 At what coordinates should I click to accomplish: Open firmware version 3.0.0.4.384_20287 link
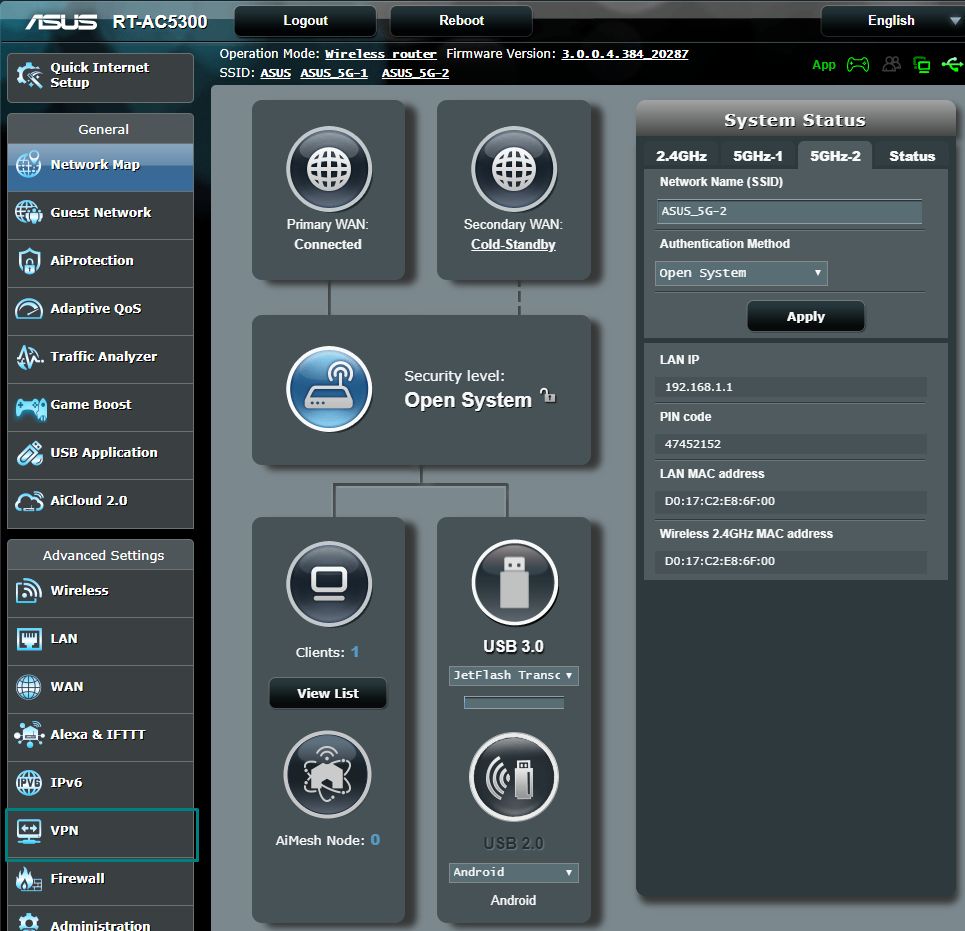pyautogui.click(x=625, y=54)
